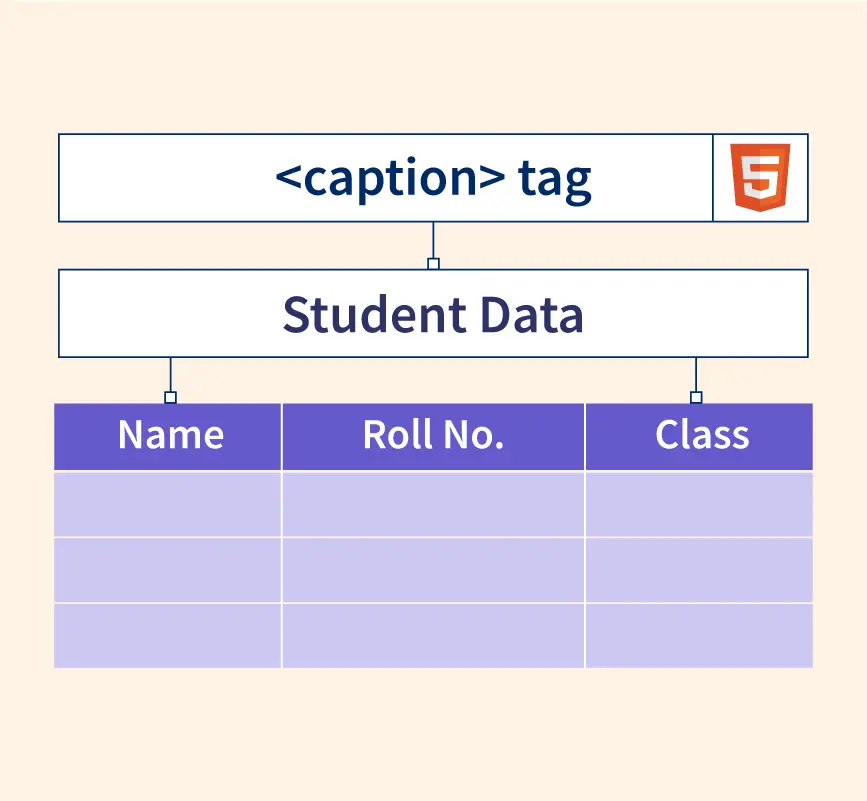Select the Class column header
Screen dimensions: 867x801
click(x=701, y=436)
